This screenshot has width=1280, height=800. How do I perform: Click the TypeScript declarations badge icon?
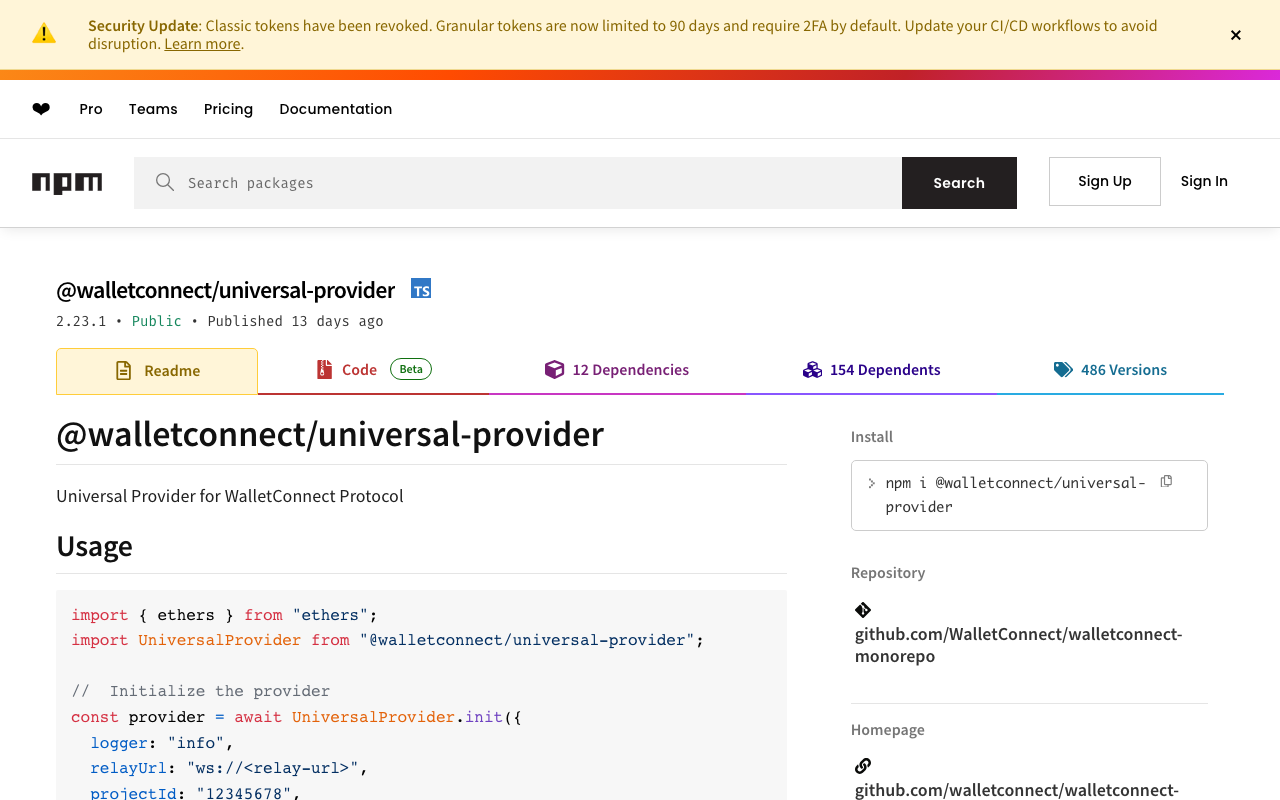coord(421,290)
